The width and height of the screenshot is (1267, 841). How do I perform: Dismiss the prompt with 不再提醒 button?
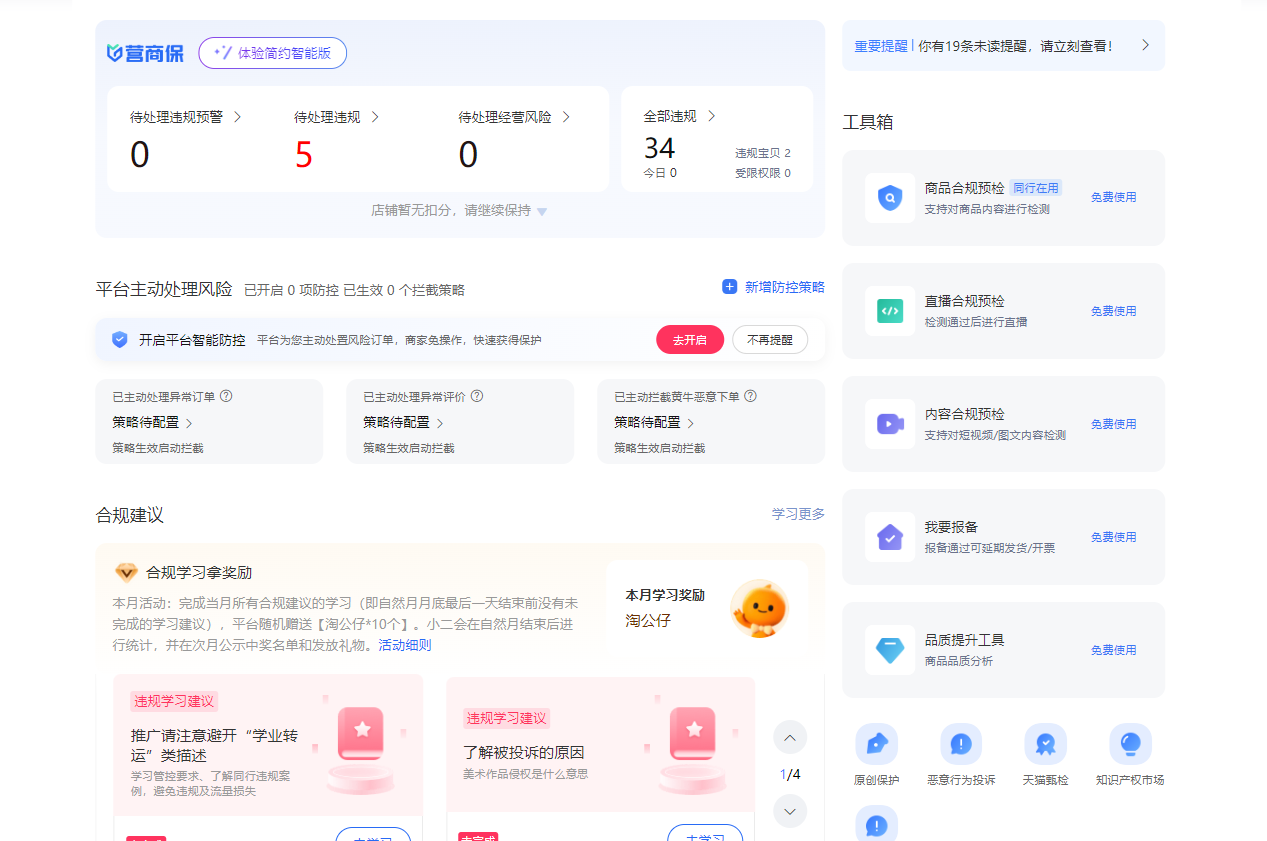(769, 340)
